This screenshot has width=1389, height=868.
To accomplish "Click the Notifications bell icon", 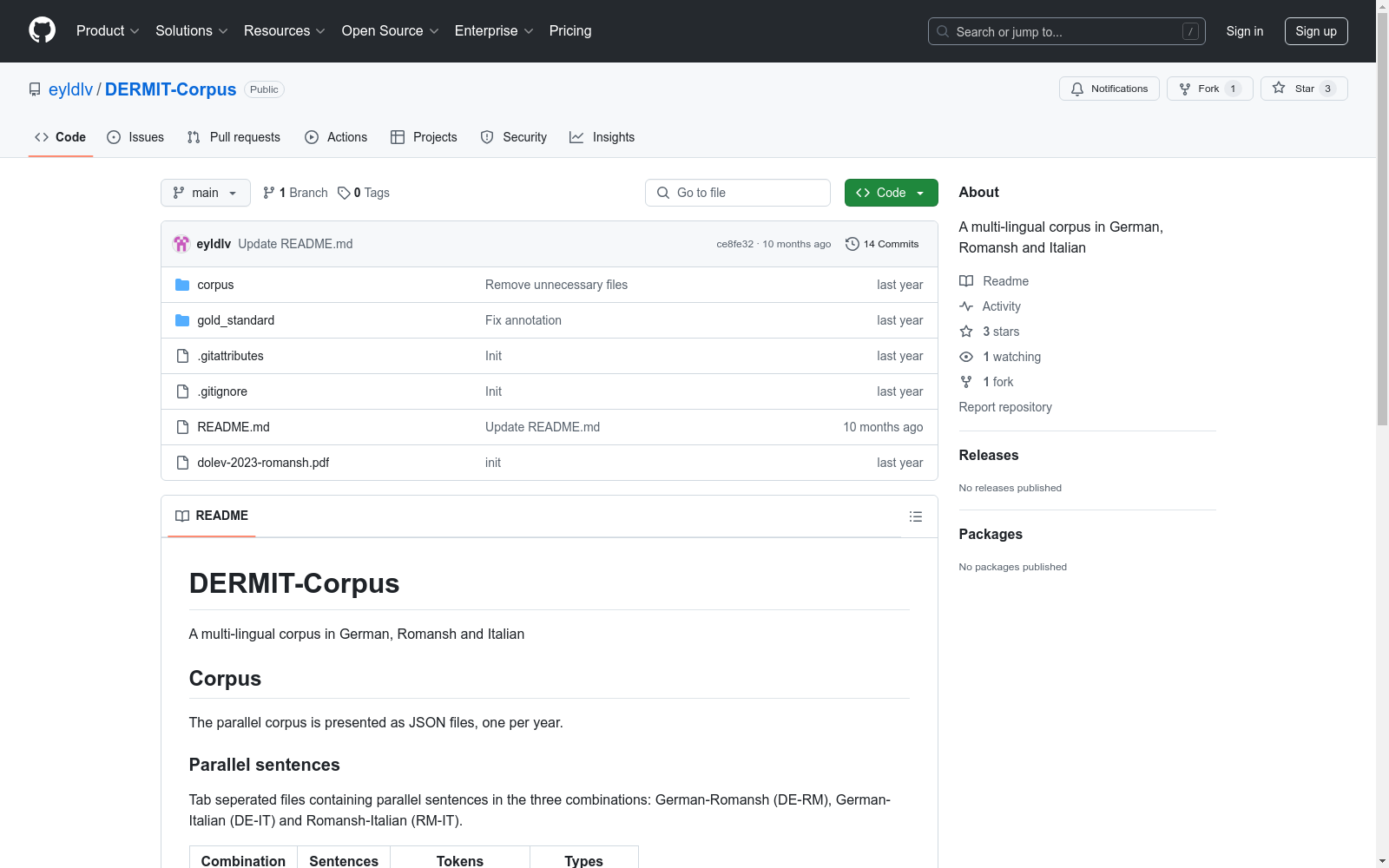I will pos(1077,89).
